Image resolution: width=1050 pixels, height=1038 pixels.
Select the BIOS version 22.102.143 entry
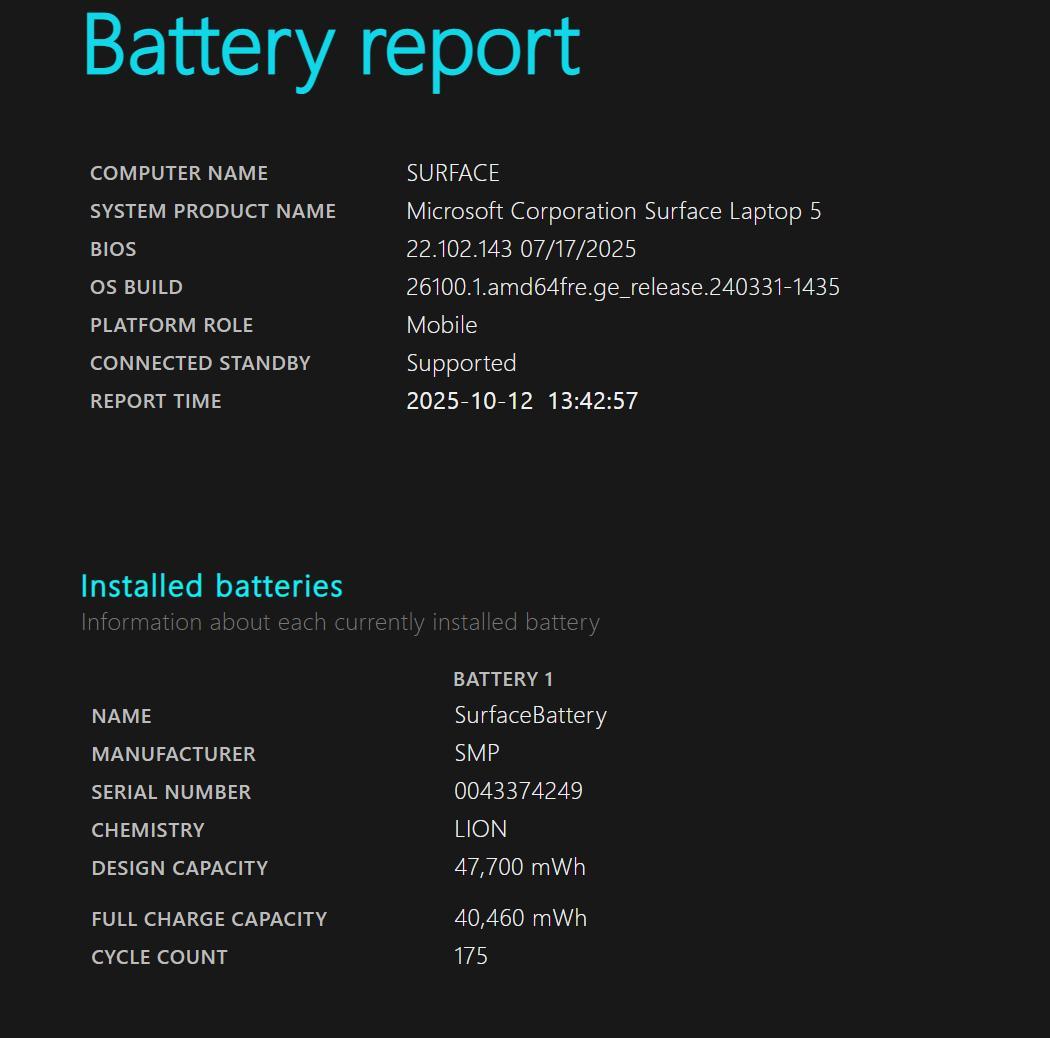click(x=520, y=248)
